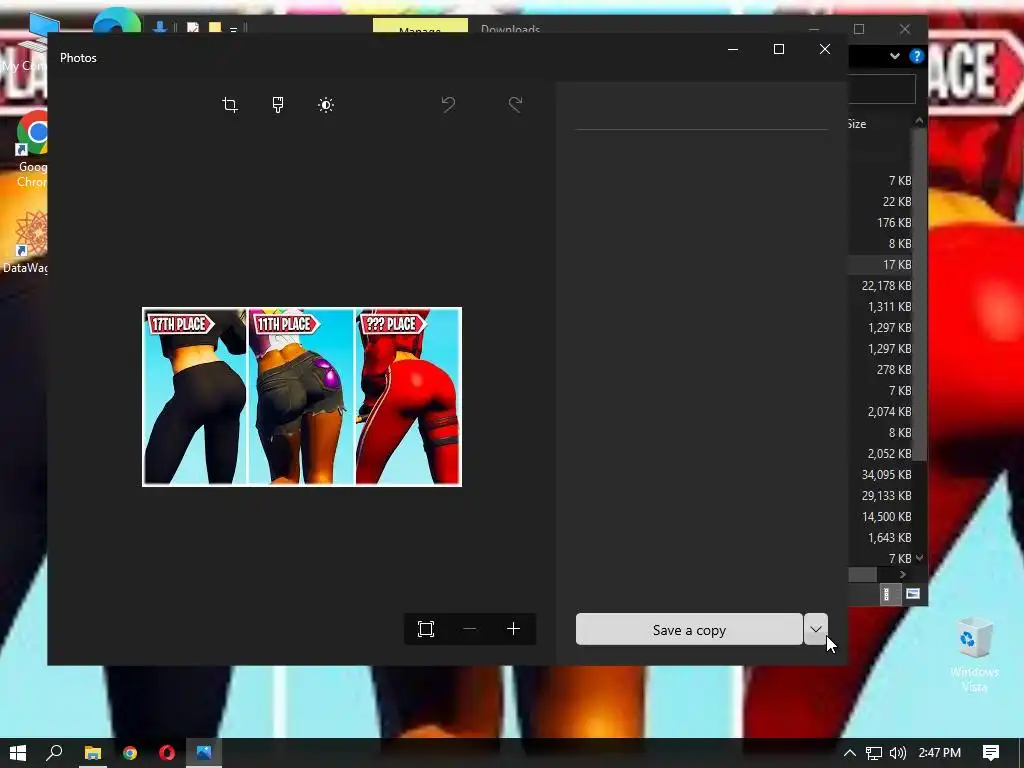Image resolution: width=1024 pixels, height=768 pixels.
Task: Click the Redo arrow in the Photos editor
Action: [x=515, y=104]
